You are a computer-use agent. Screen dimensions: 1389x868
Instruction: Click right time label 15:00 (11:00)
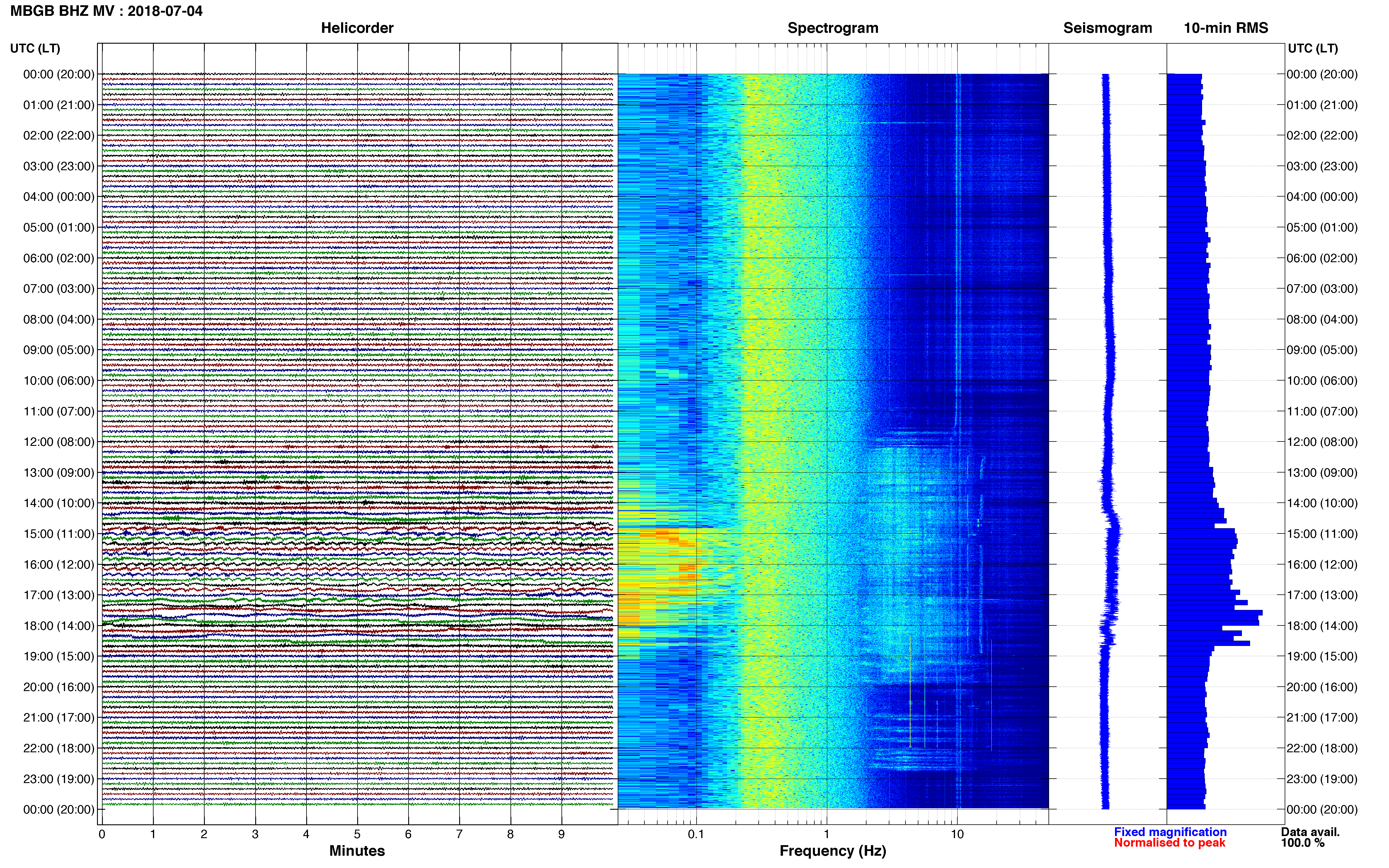tap(1322, 534)
